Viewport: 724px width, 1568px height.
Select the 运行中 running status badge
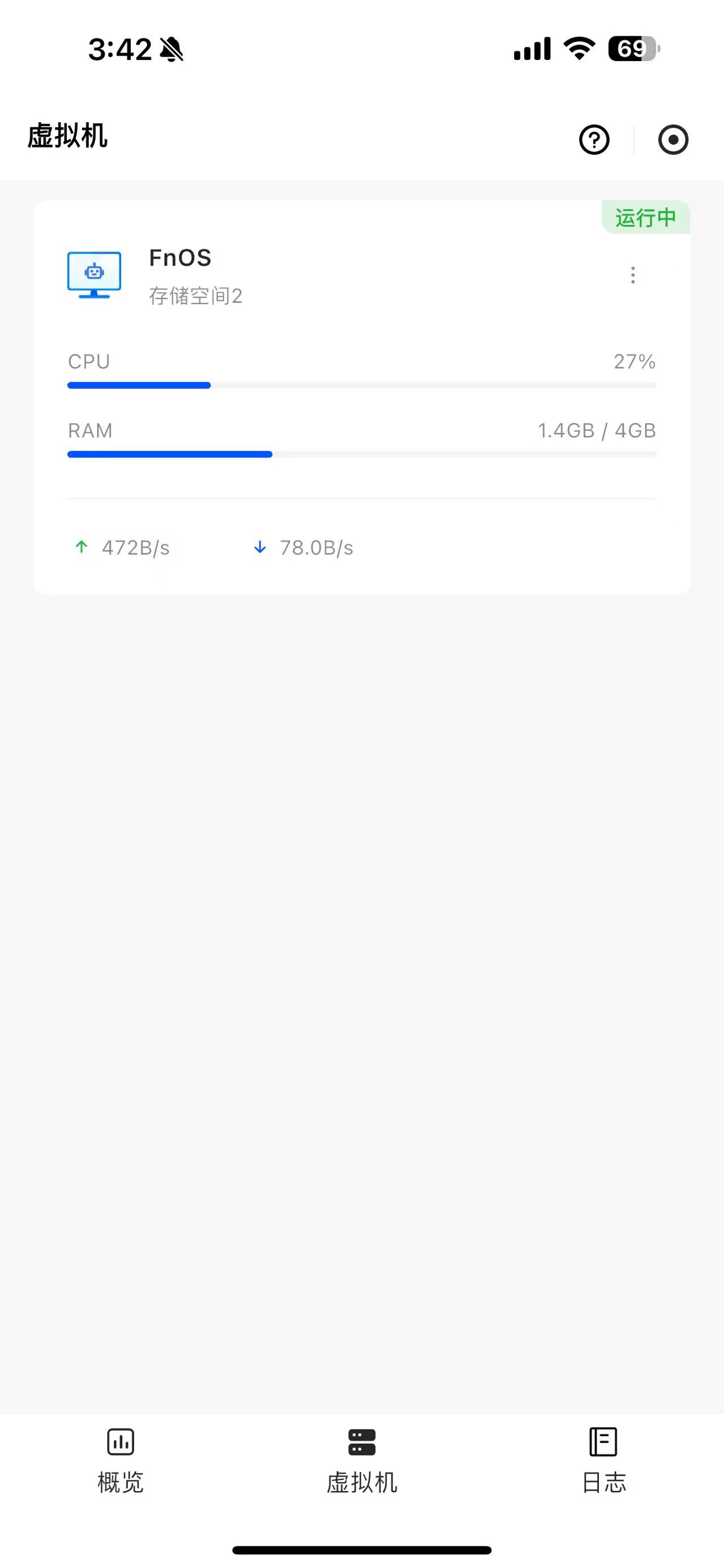pyautogui.click(x=645, y=217)
